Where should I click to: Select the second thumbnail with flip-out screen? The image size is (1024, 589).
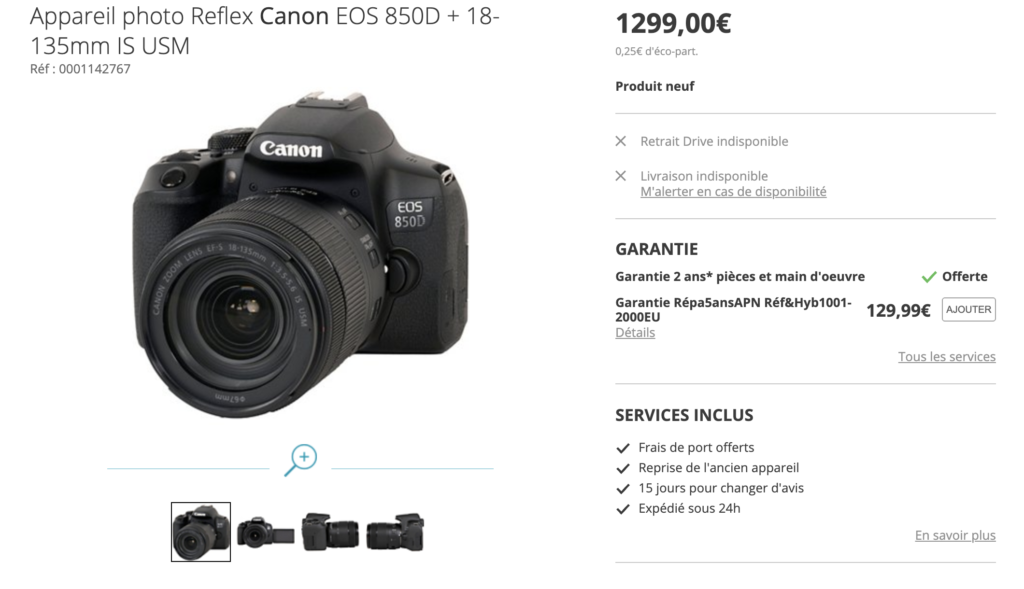tap(265, 532)
